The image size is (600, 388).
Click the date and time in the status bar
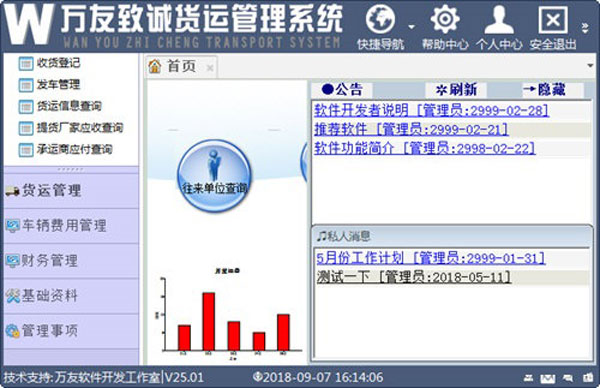318,378
